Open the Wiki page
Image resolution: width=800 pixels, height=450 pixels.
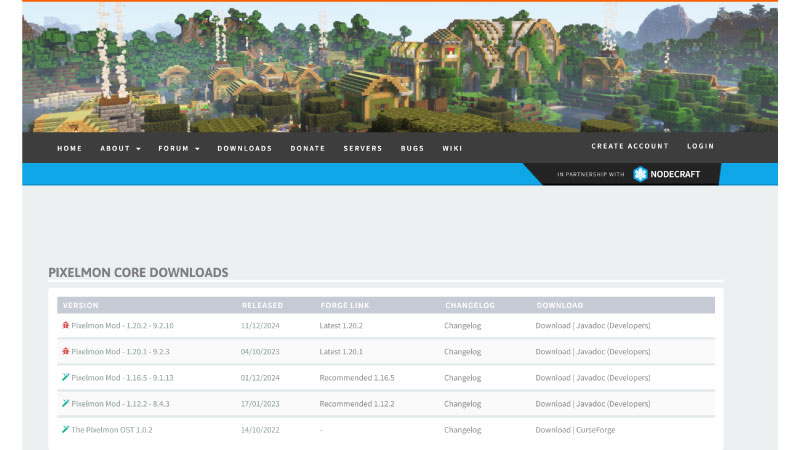tap(452, 148)
